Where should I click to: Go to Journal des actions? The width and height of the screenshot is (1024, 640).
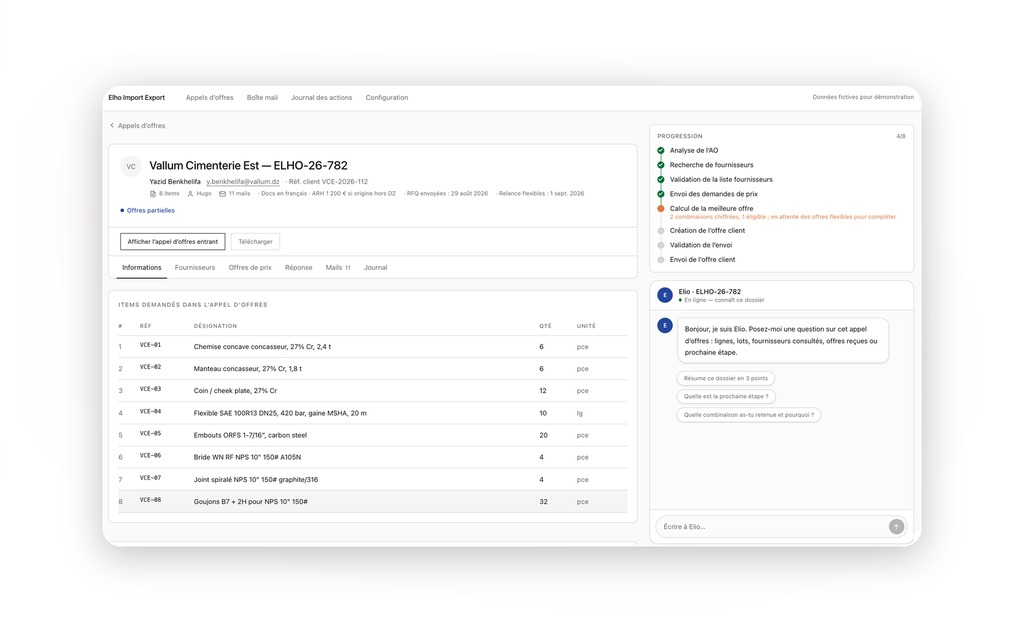click(x=321, y=98)
